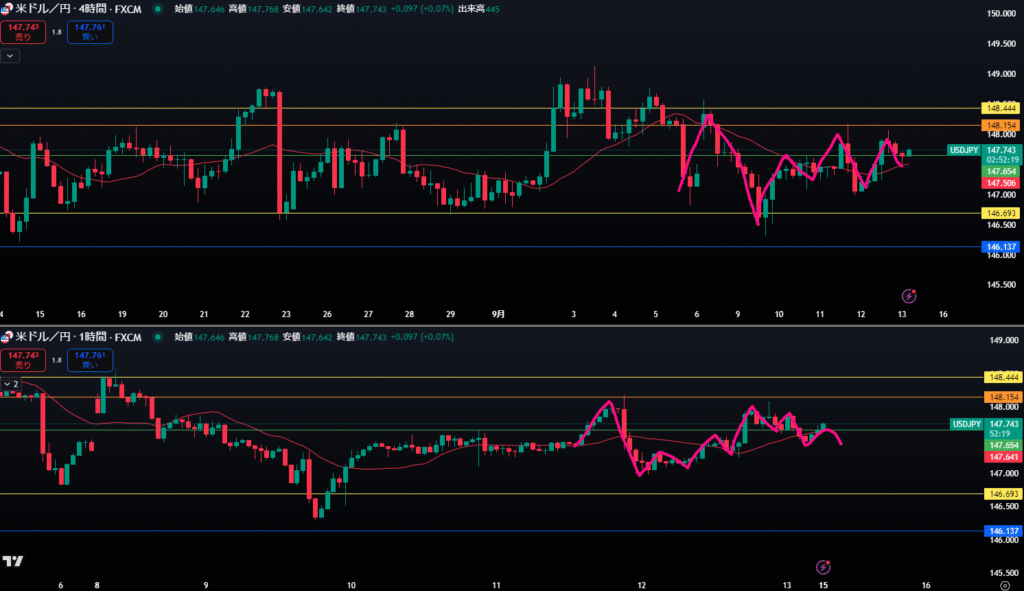Viewport: 1024px width, 591px height.
Task: Click the 149.000 label on the 1時間 price scale
Action: 1004,340
